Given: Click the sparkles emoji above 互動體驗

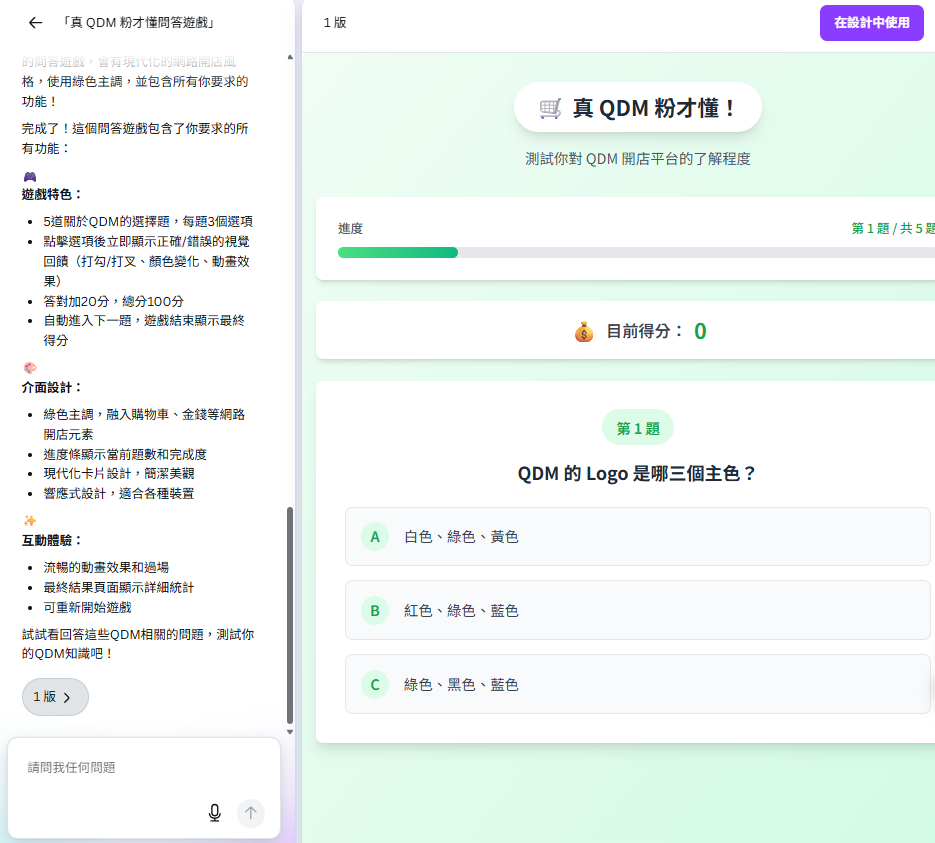Looking at the screenshot, I should coord(30,520).
